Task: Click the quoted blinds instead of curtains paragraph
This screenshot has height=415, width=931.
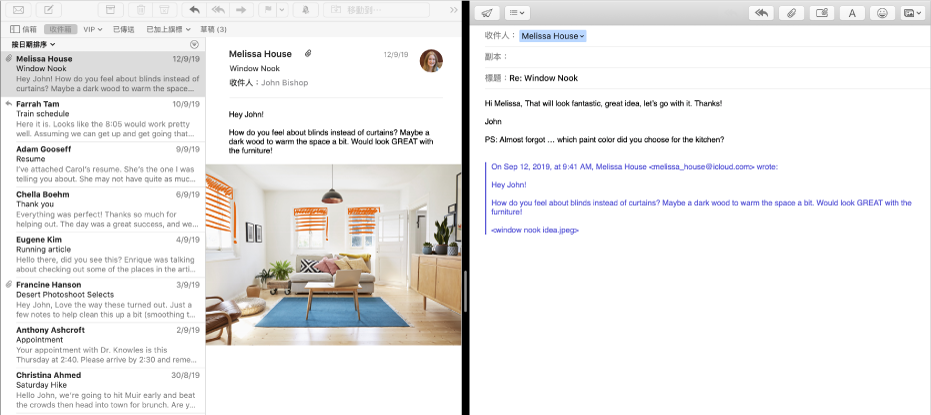Action: (x=701, y=207)
